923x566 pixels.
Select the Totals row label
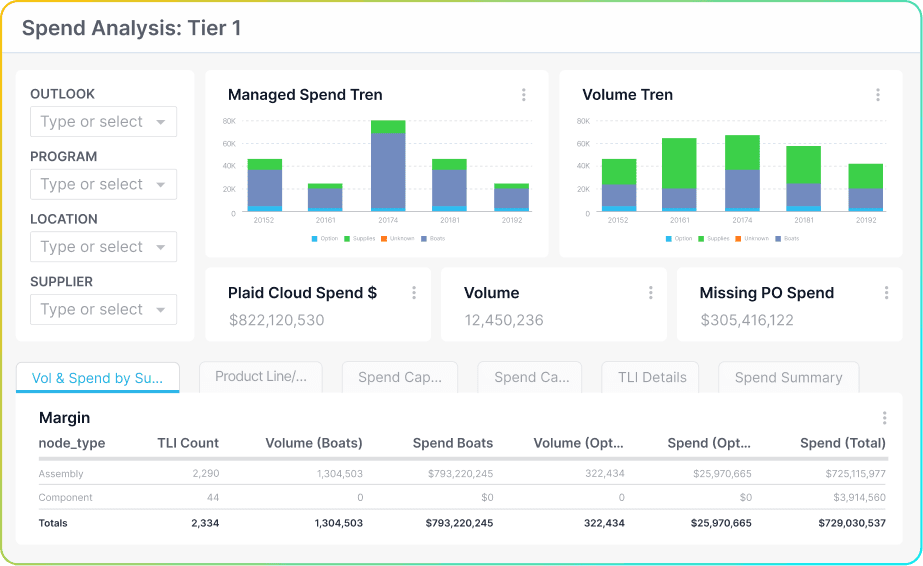point(53,523)
